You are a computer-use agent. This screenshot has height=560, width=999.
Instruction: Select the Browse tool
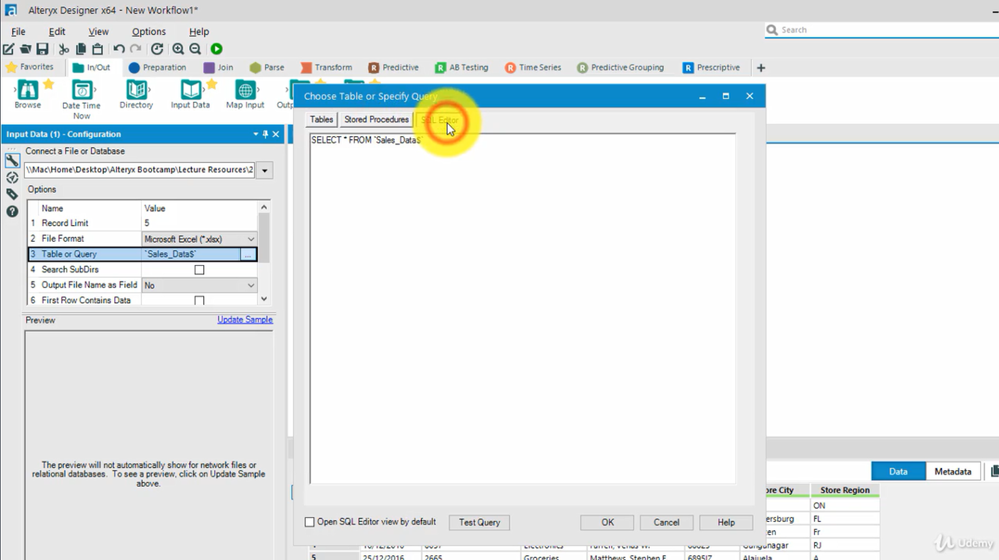(x=27, y=94)
